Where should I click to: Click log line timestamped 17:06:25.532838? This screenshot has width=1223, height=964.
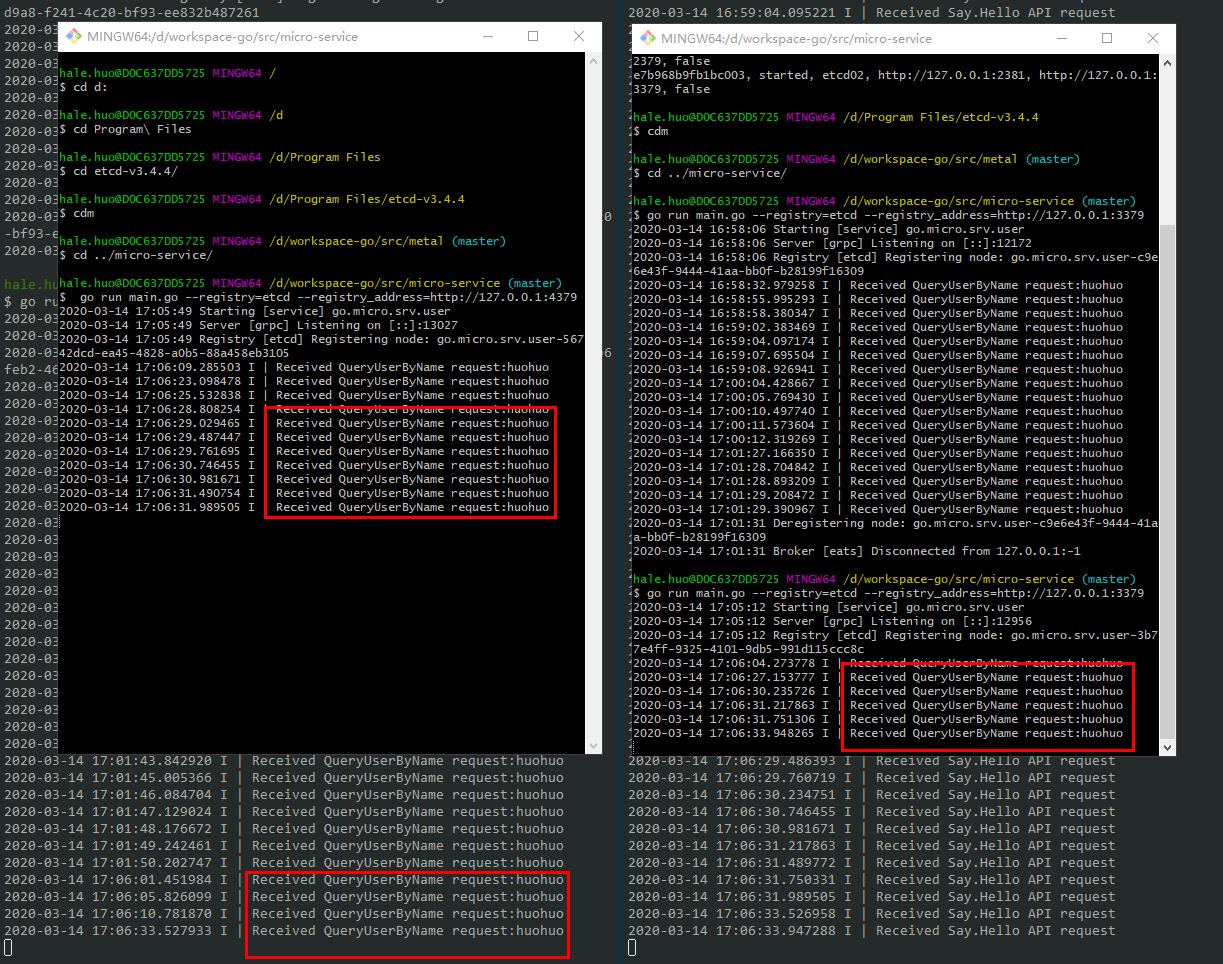(304, 395)
